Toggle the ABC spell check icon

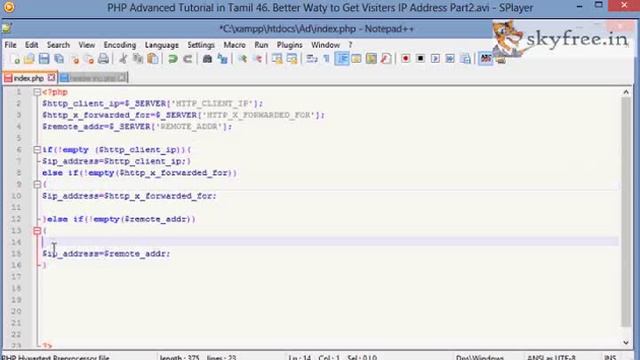point(486,59)
